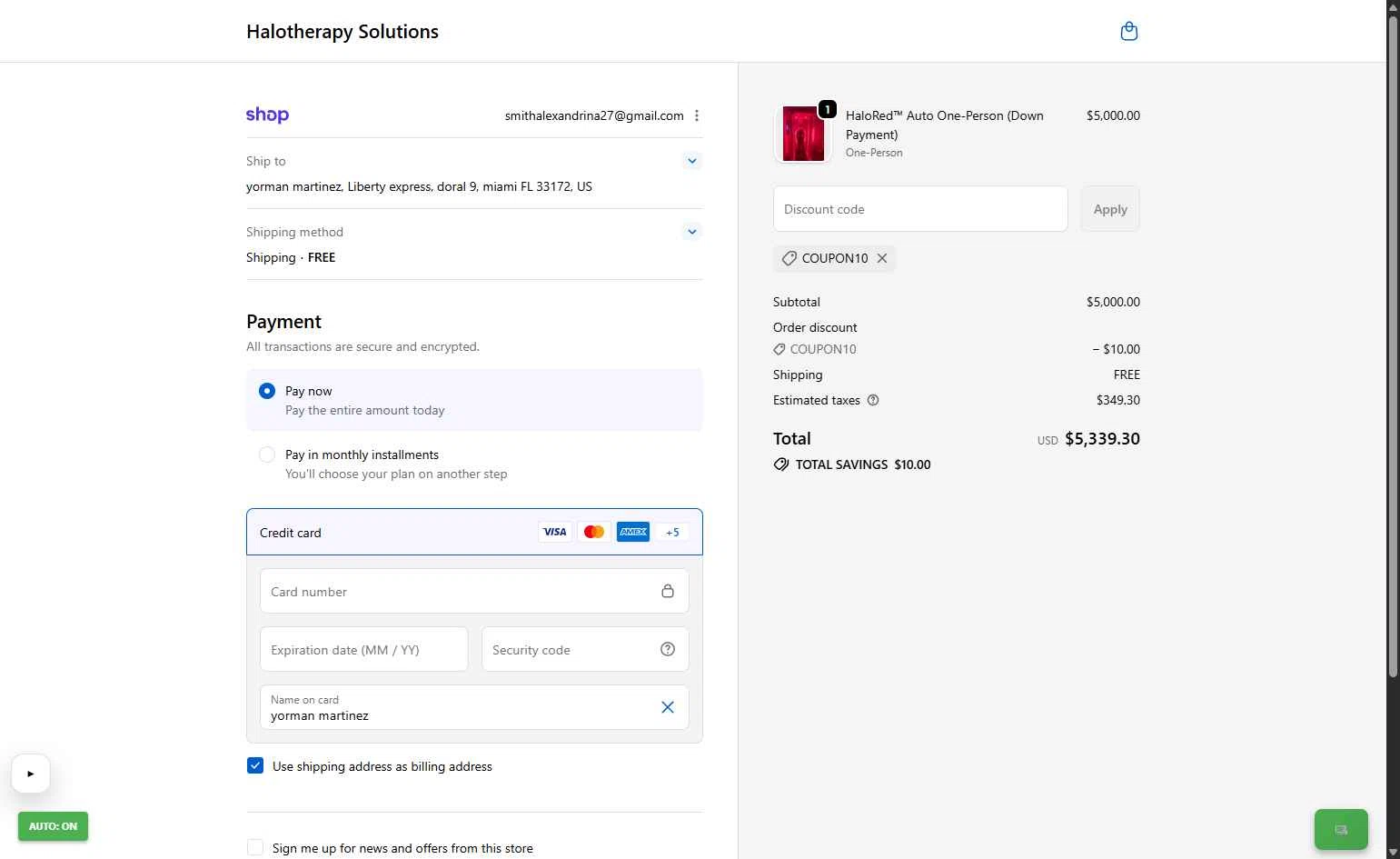The width and height of the screenshot is (1400, 859).
Task: Click the Discount code field
Action: tap(920, 209)
